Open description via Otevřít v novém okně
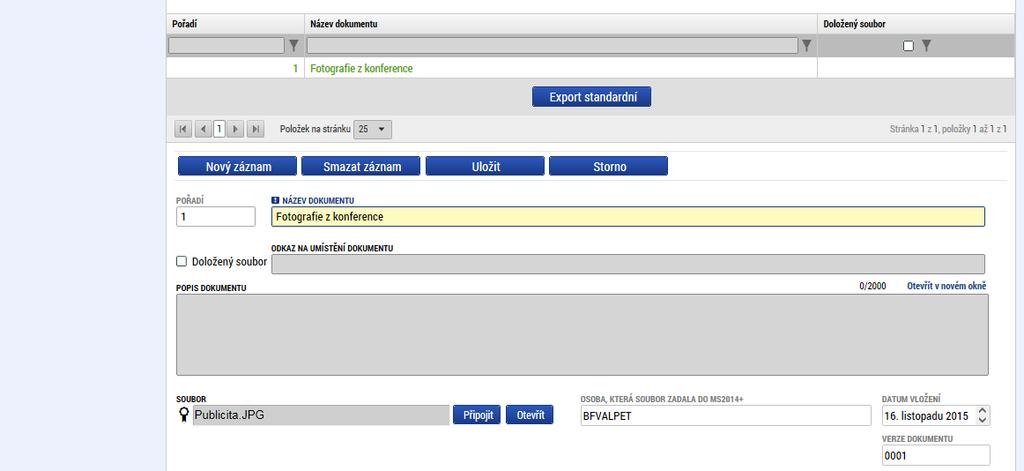Screen dimensions: 1024x471 tap(946, 286)
